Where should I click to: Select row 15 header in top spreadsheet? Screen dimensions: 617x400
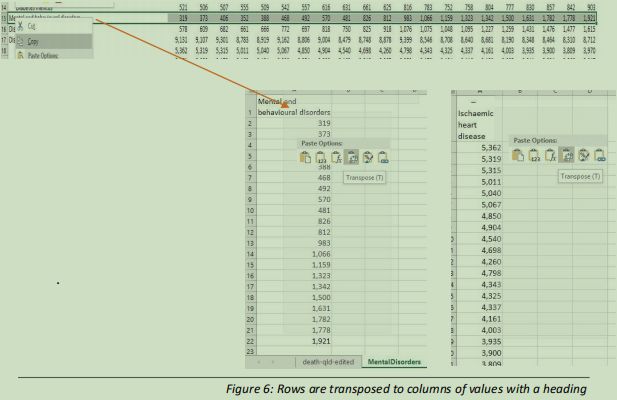coord(5,18)
